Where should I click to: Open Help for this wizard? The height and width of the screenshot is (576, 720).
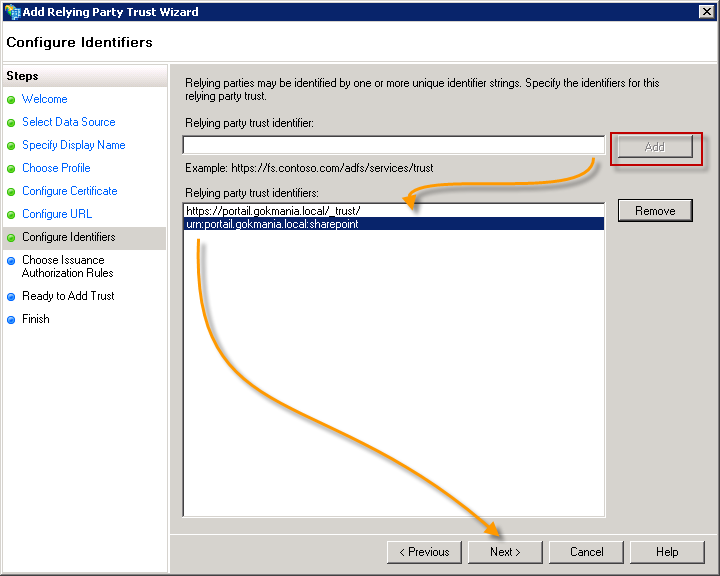click(x=667, y=552)
